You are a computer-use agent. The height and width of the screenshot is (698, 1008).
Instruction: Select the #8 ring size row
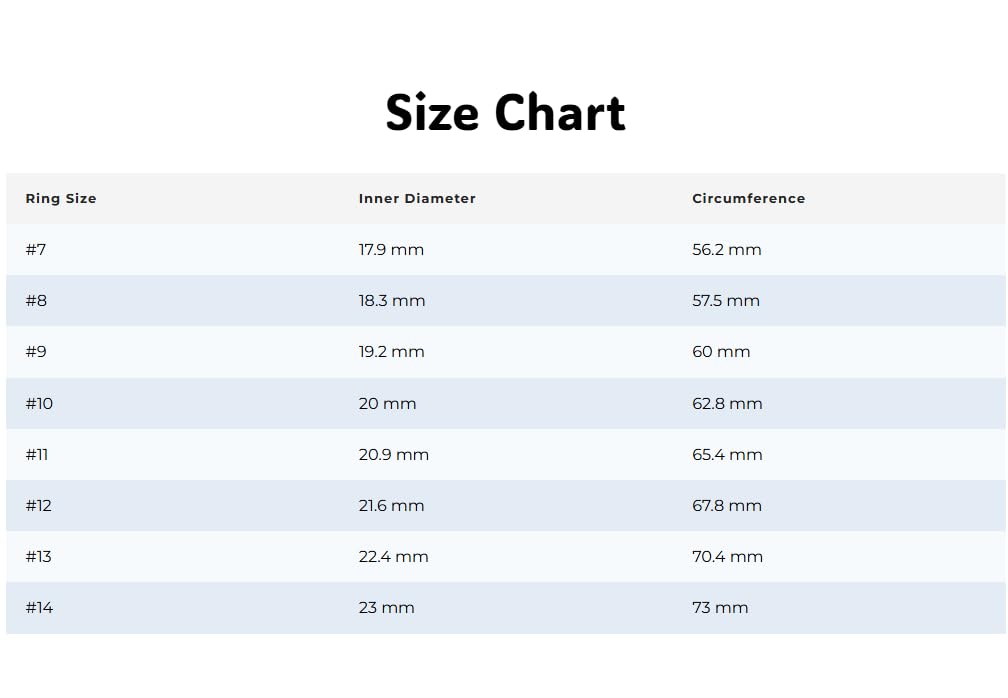(x=505, y=301)
